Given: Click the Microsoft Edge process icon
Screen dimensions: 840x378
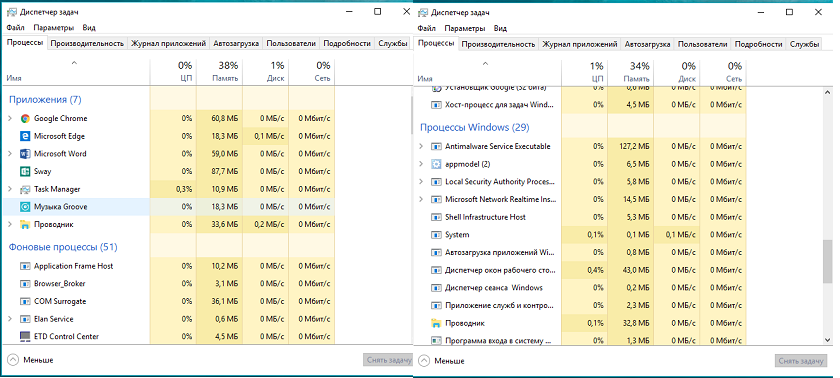Looking at the screenshot, I should (x=25, y=136).
